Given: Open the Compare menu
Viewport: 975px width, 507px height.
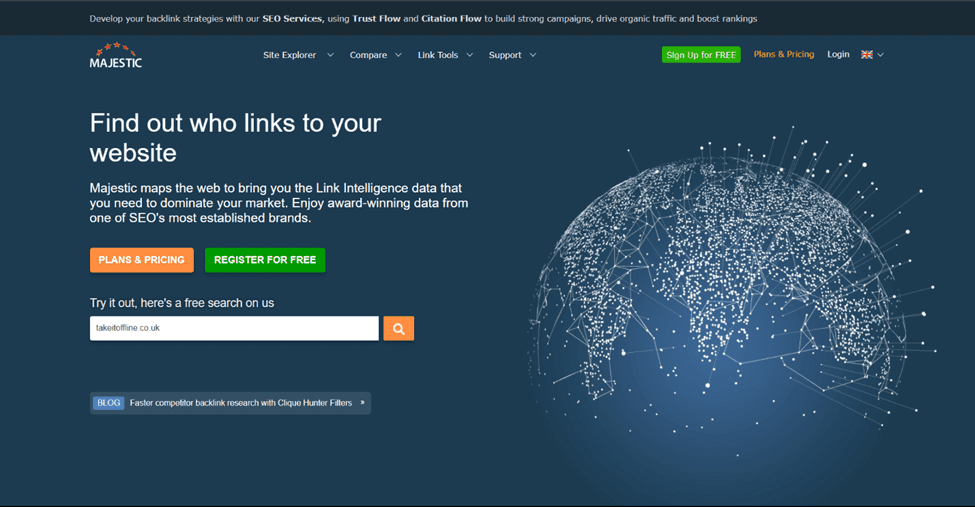Looking at the screenshot, I should click(x=368, y=55).
